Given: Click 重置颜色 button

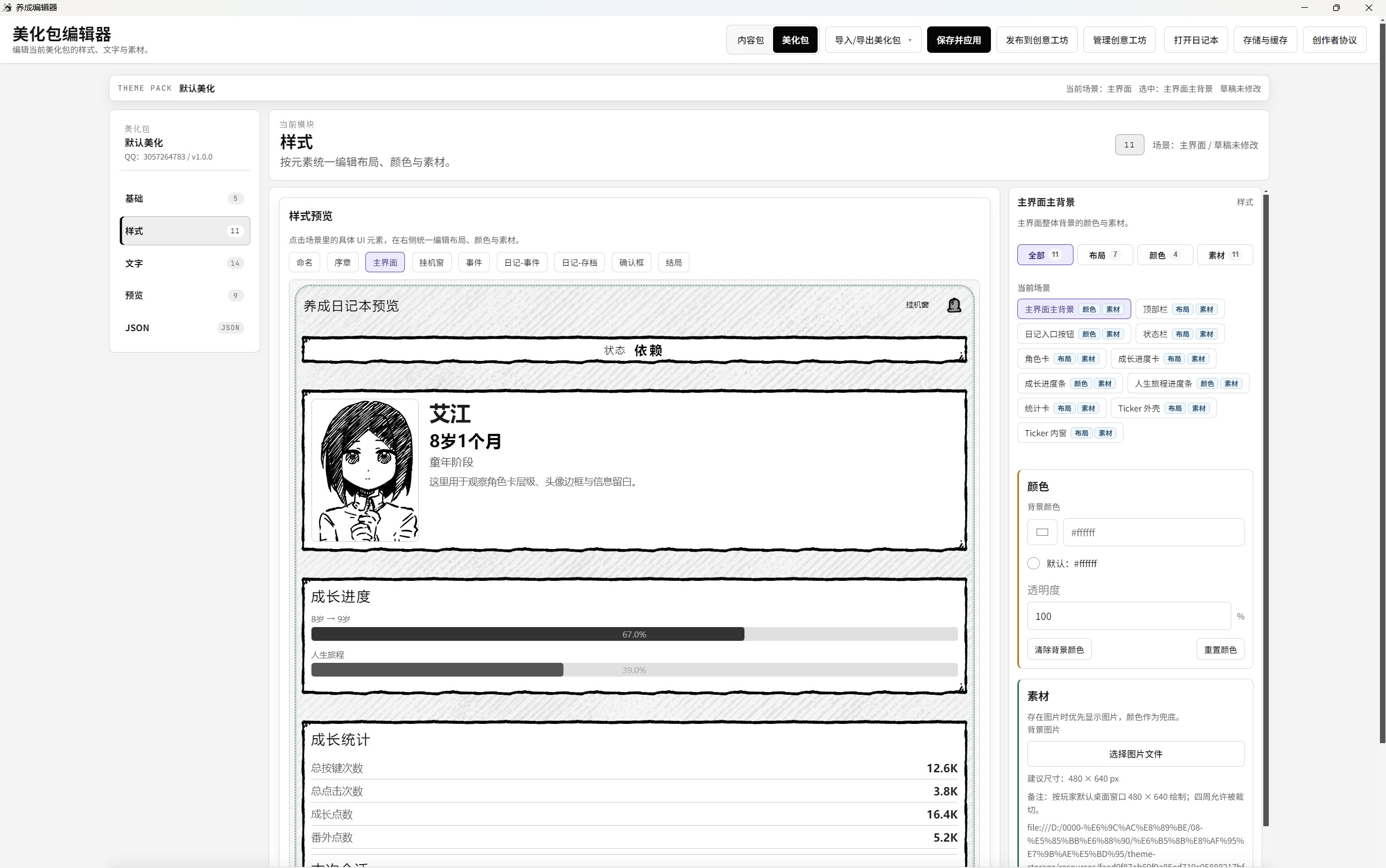Looking at the screenshot, I should point(1220,649).
